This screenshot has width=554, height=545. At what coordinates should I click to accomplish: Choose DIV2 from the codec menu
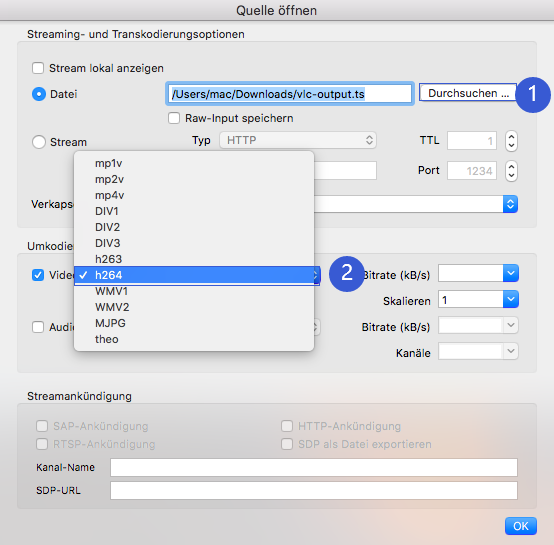[194, 227]
